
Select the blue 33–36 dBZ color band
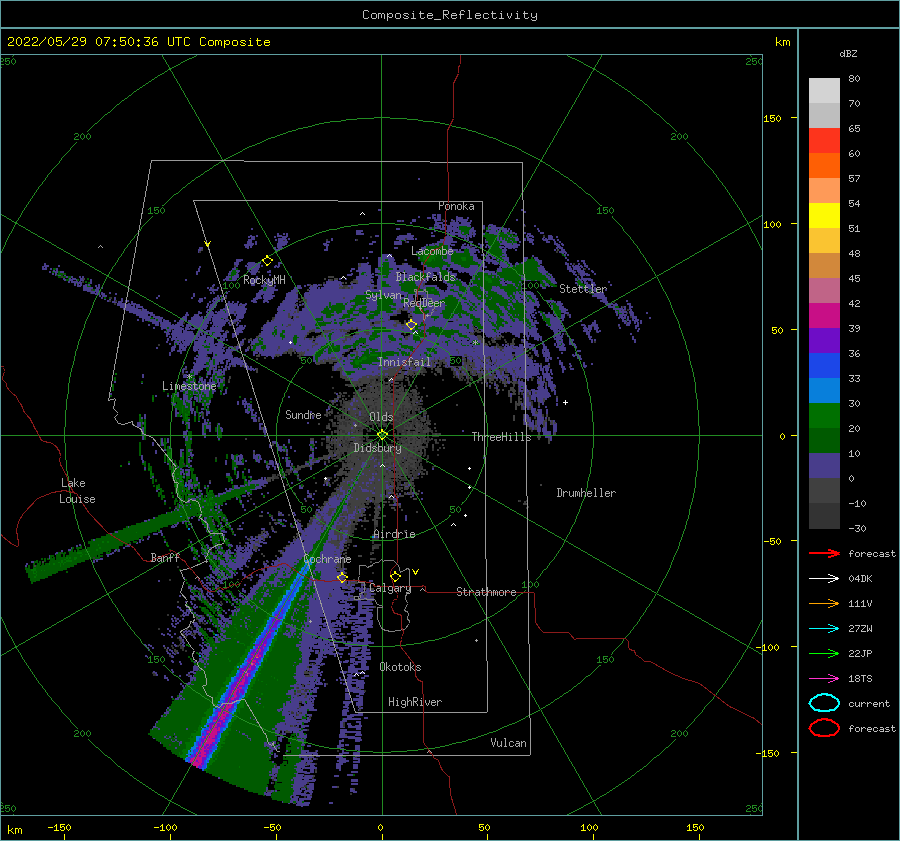[x=824, y=366]
